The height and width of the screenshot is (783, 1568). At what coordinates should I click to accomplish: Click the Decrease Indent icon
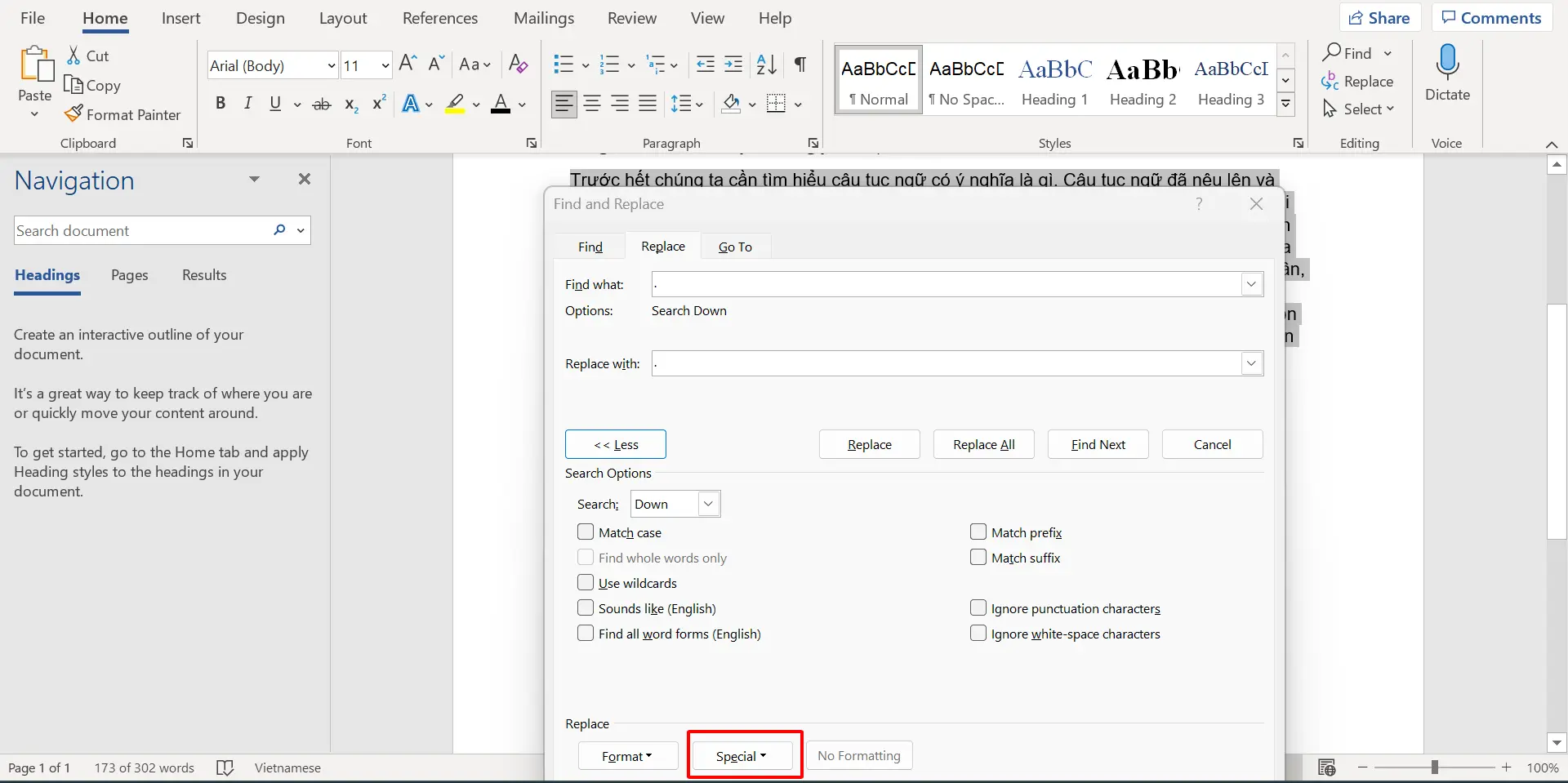coord(706,65)
